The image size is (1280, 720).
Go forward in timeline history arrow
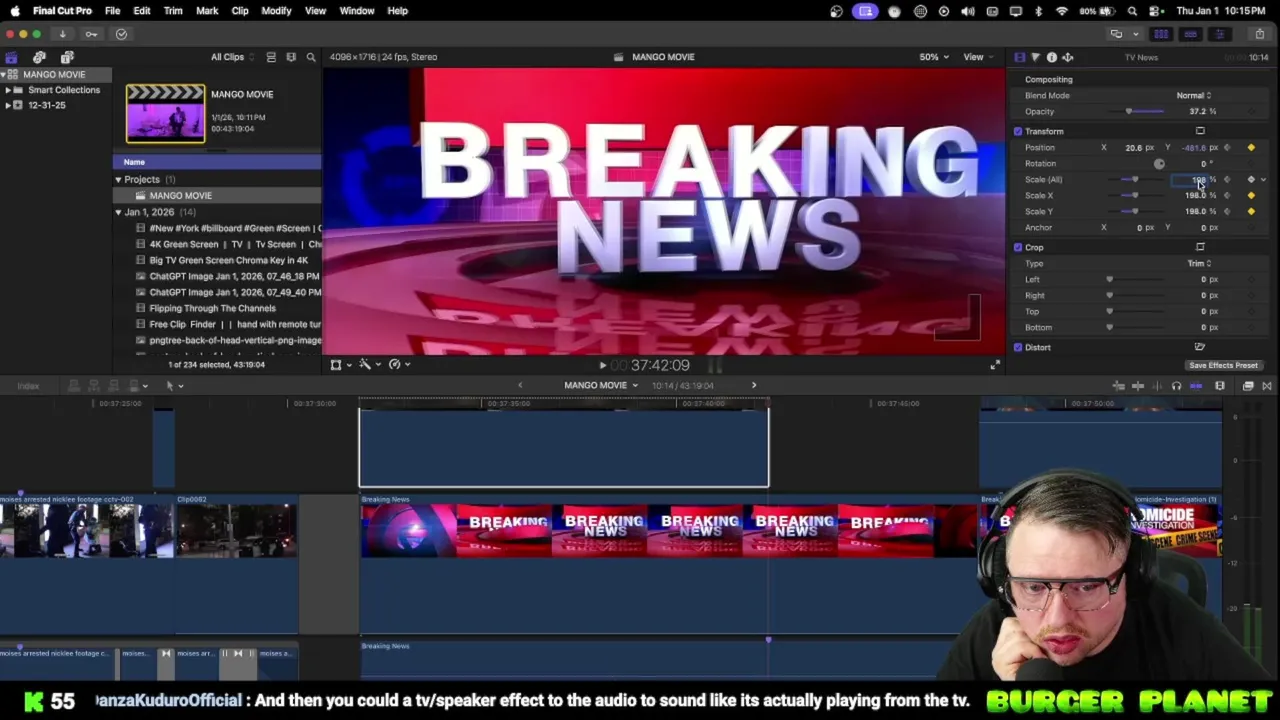(x=754, y=385)
